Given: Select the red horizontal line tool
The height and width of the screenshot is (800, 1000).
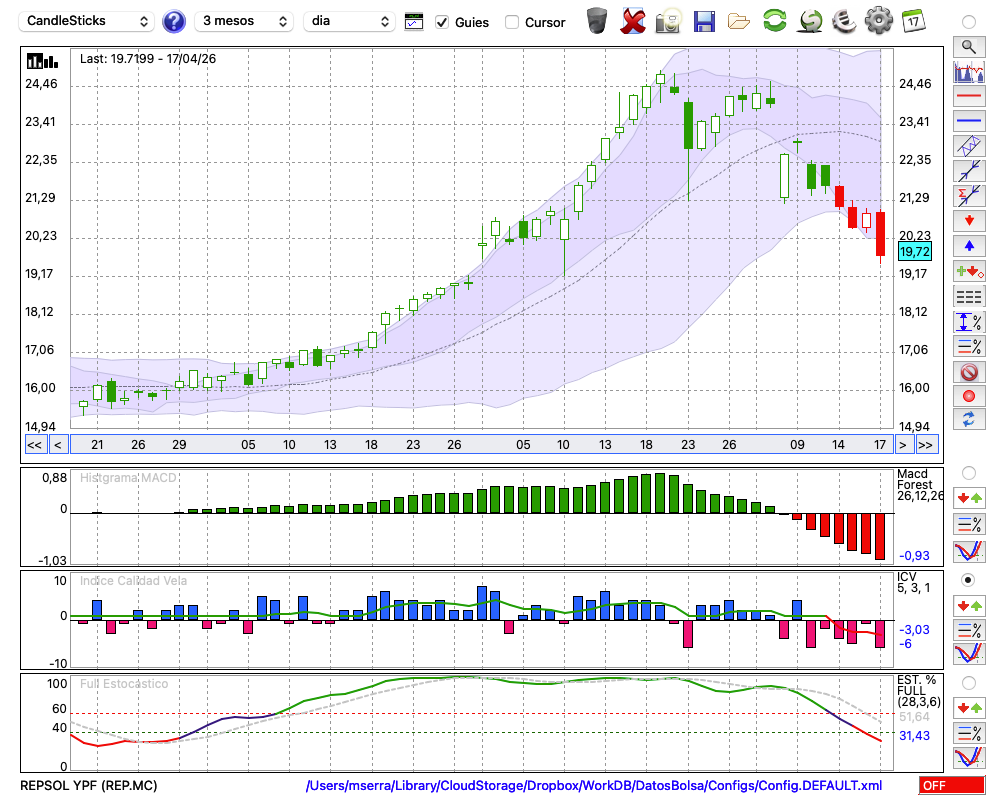Looking at the screenshot, I should coord(969,96).
